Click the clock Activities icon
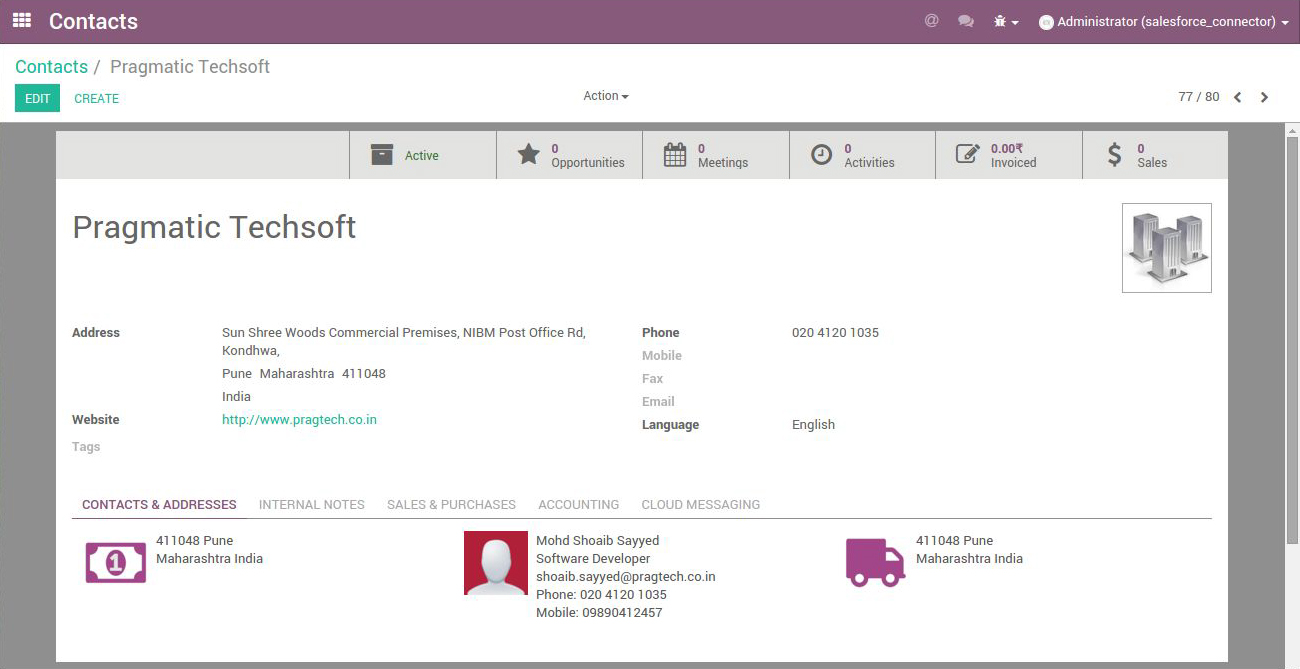This screenshot has height=669, width=1300. (821, 155)
